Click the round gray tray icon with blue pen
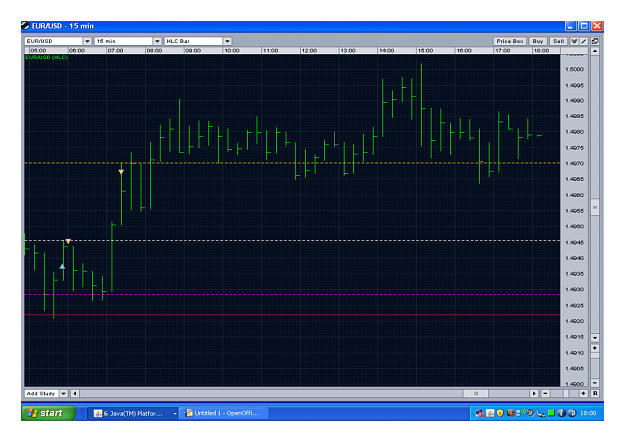 [530, 413]
